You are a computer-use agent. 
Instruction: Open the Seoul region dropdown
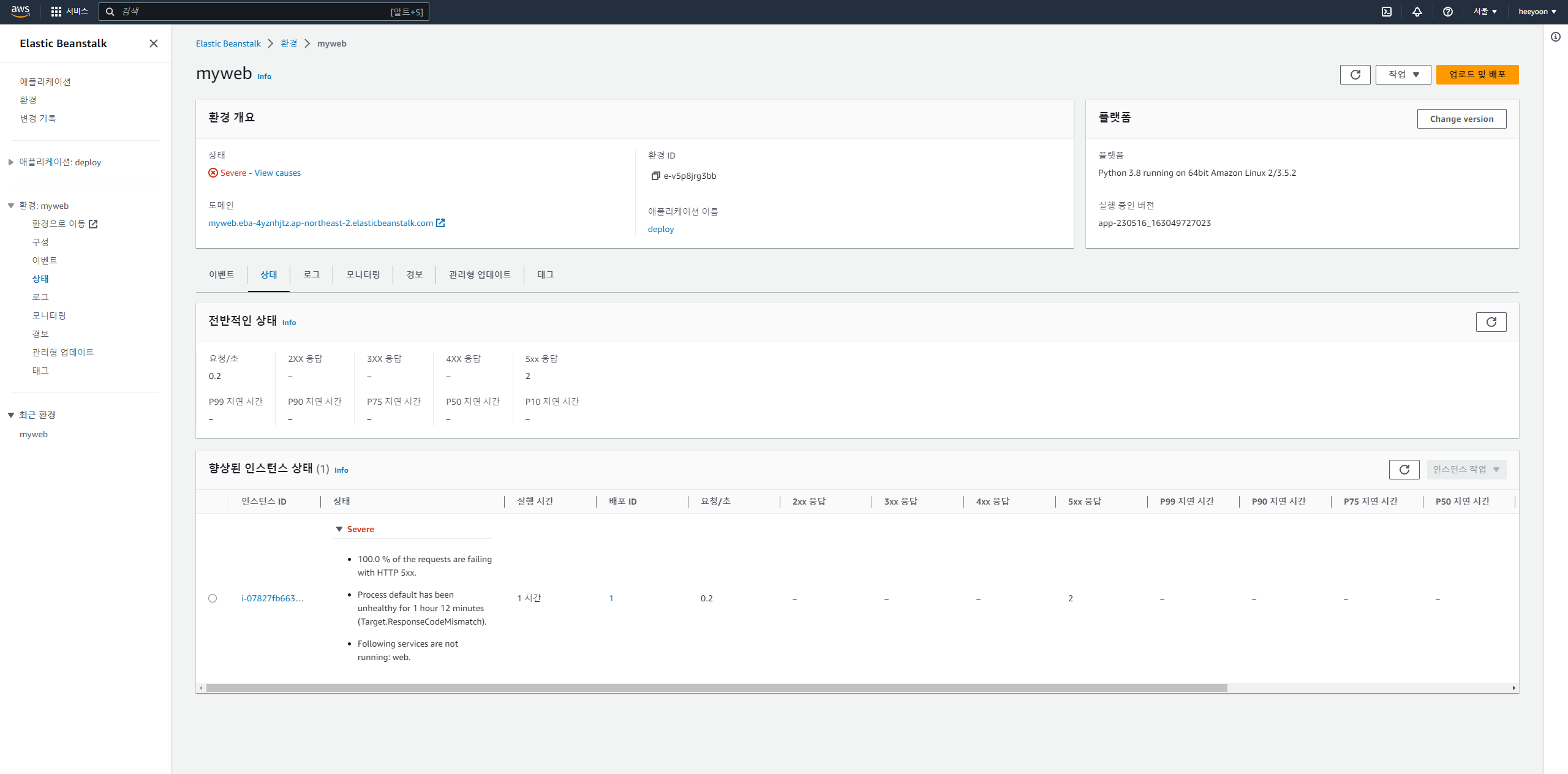1485,12
